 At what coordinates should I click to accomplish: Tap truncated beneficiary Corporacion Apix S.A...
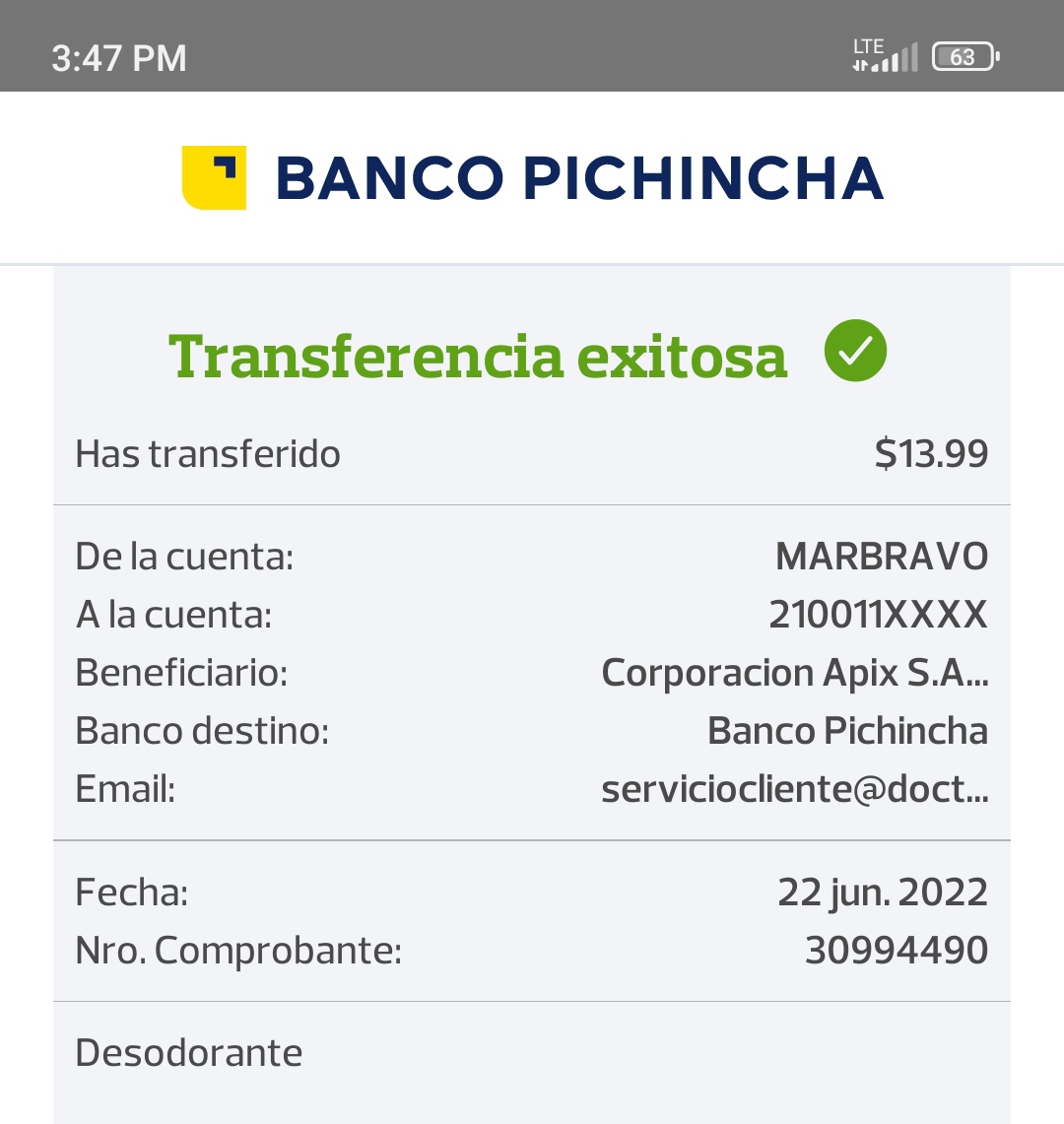794,673
